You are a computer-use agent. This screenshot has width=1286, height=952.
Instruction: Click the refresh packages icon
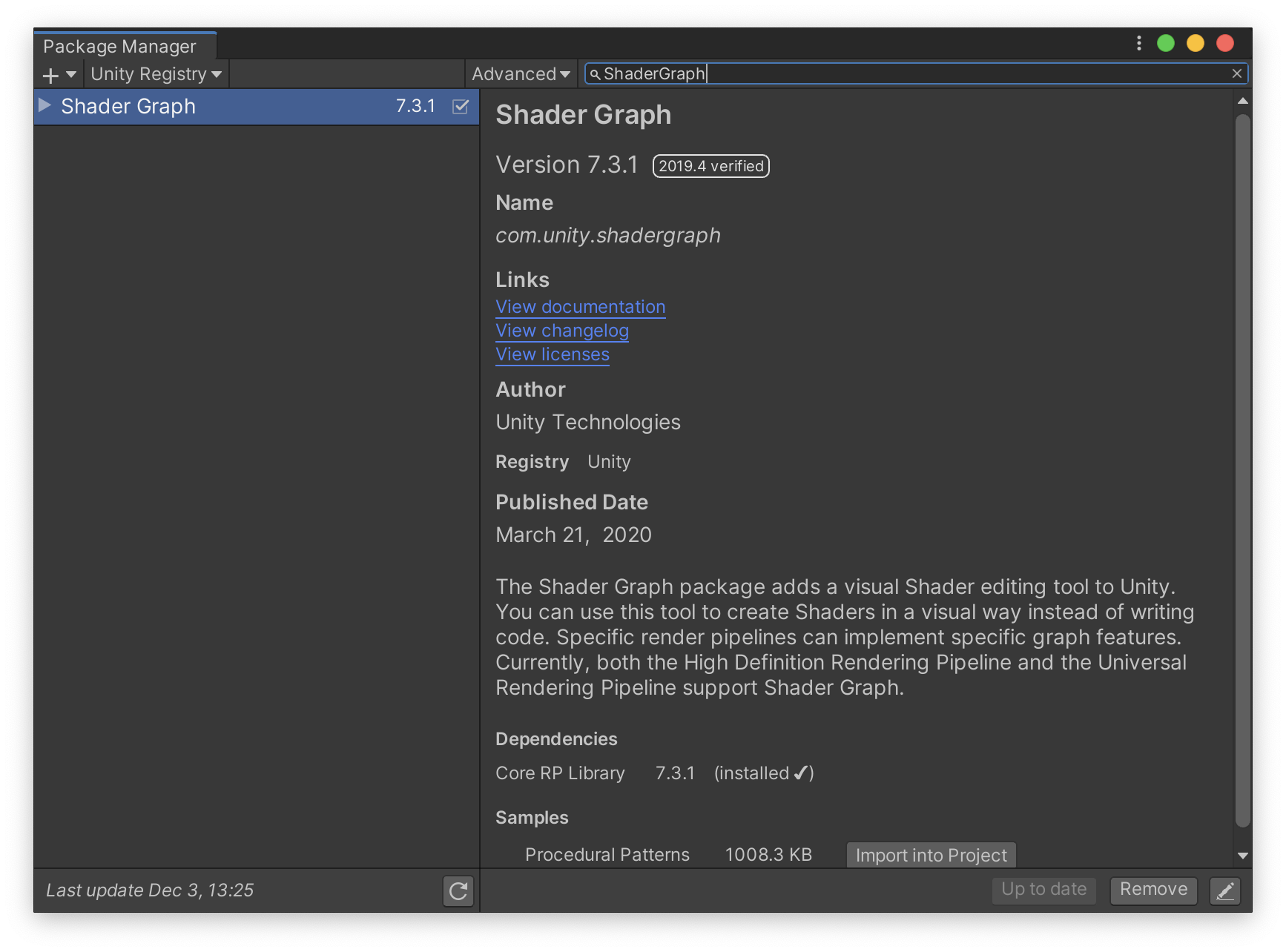pos(458,891)
